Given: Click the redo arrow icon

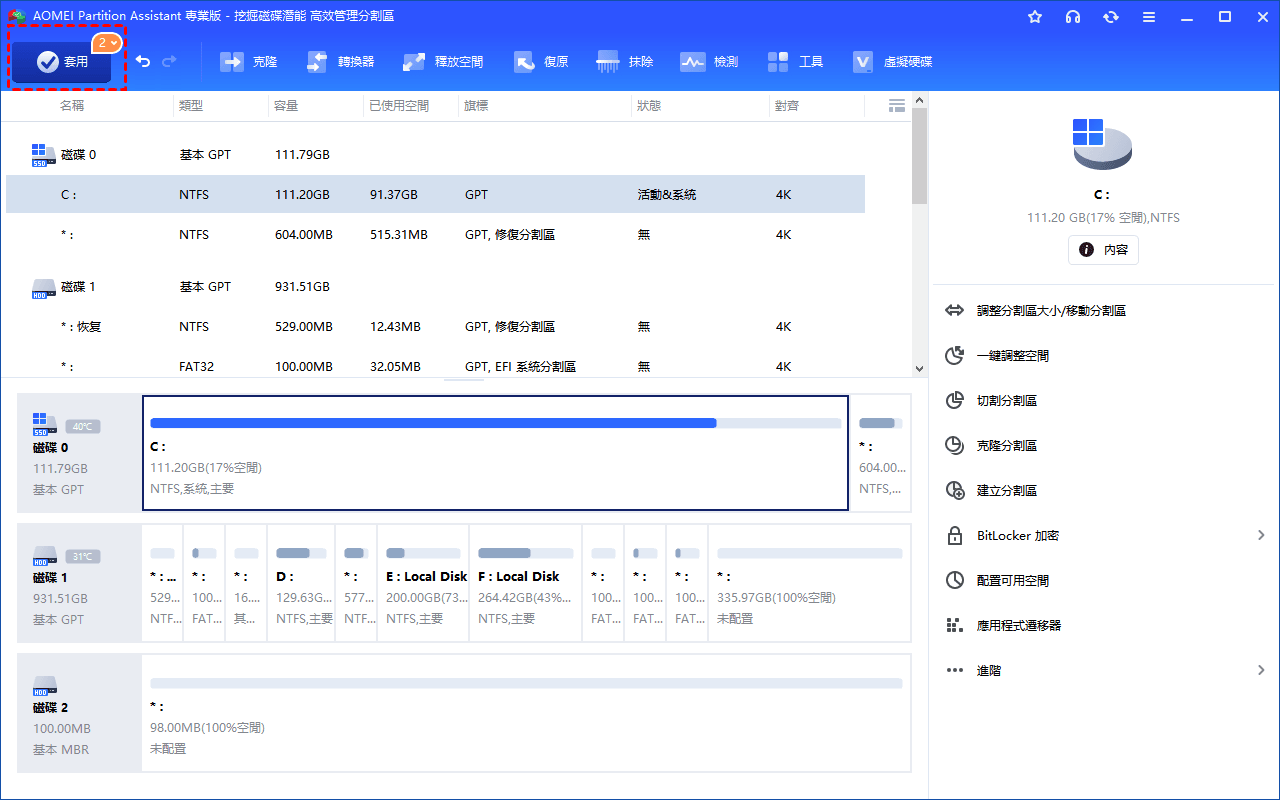Looking at the screenshot, I should (169, 62).
